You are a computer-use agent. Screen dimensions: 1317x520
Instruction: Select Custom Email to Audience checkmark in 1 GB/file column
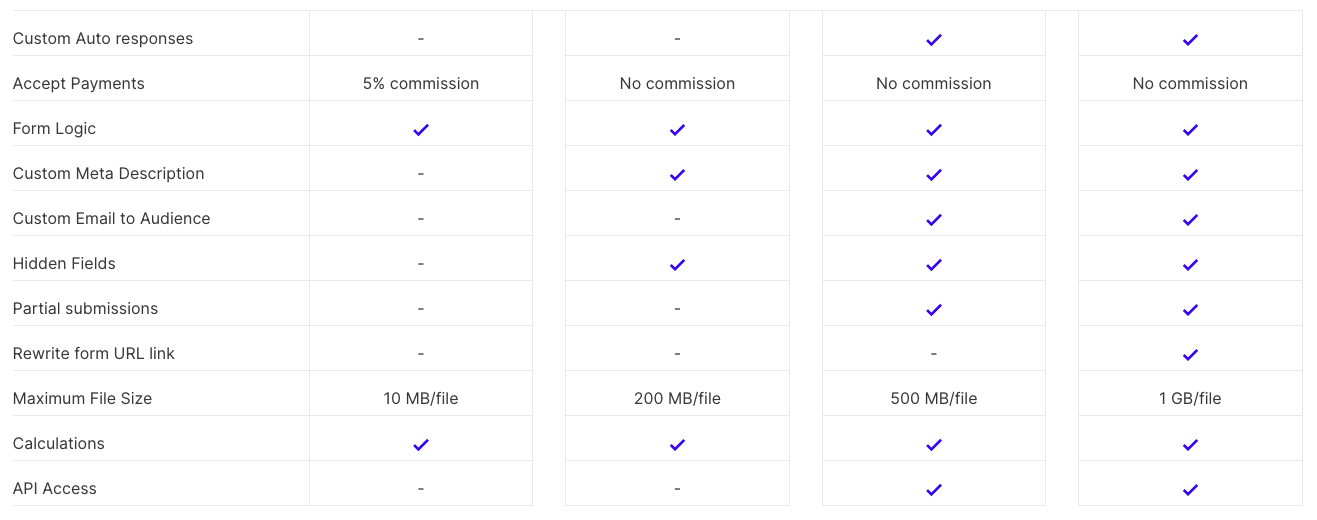[x=1190, y=219]
